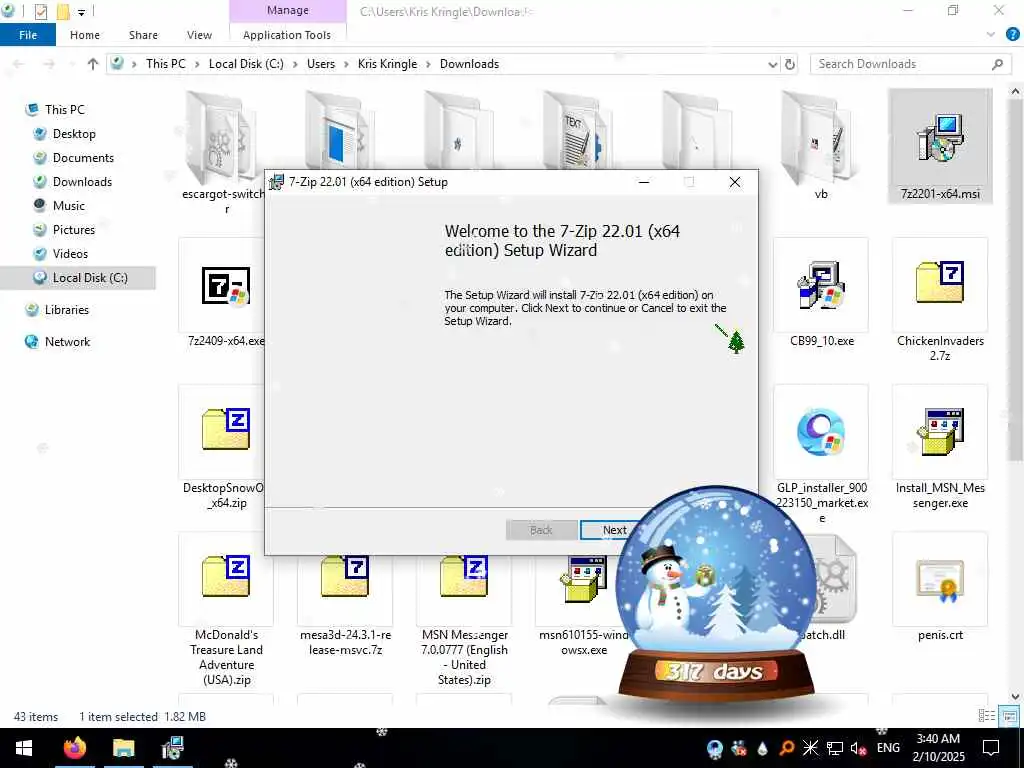Click the Search Downloads field
1024x768 pixels.
point(910,64)
